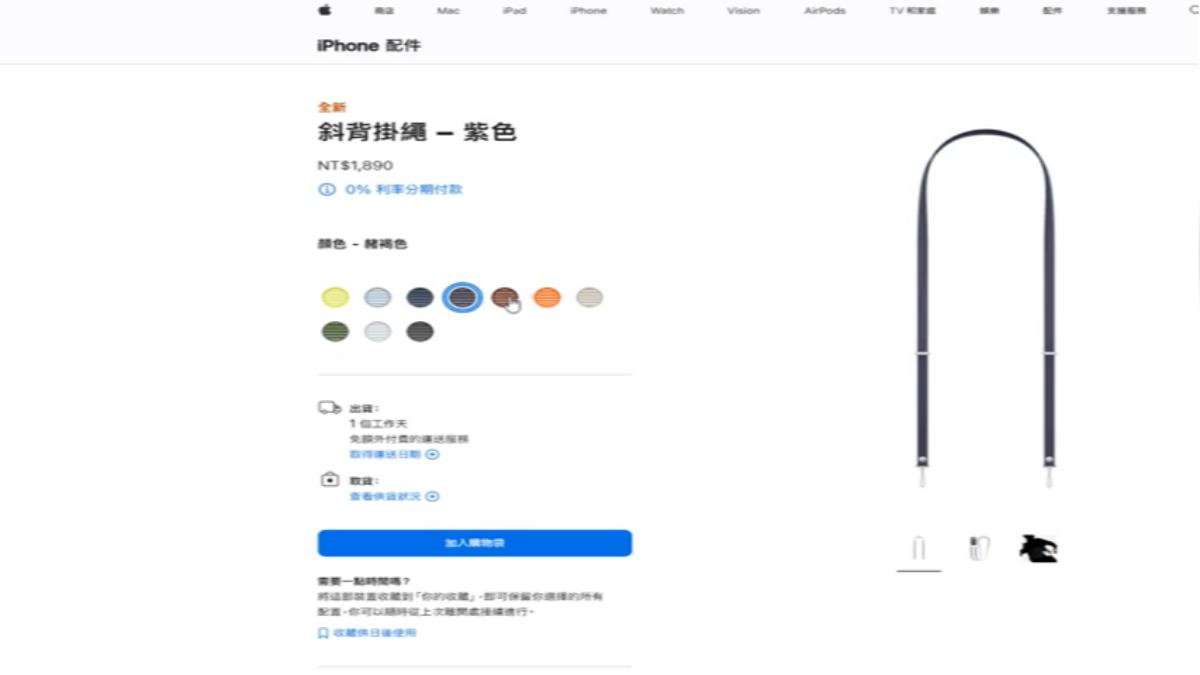The image size is (1200, 675).
Task: Select the brown color swatch
Action: [x=505, y=297]
